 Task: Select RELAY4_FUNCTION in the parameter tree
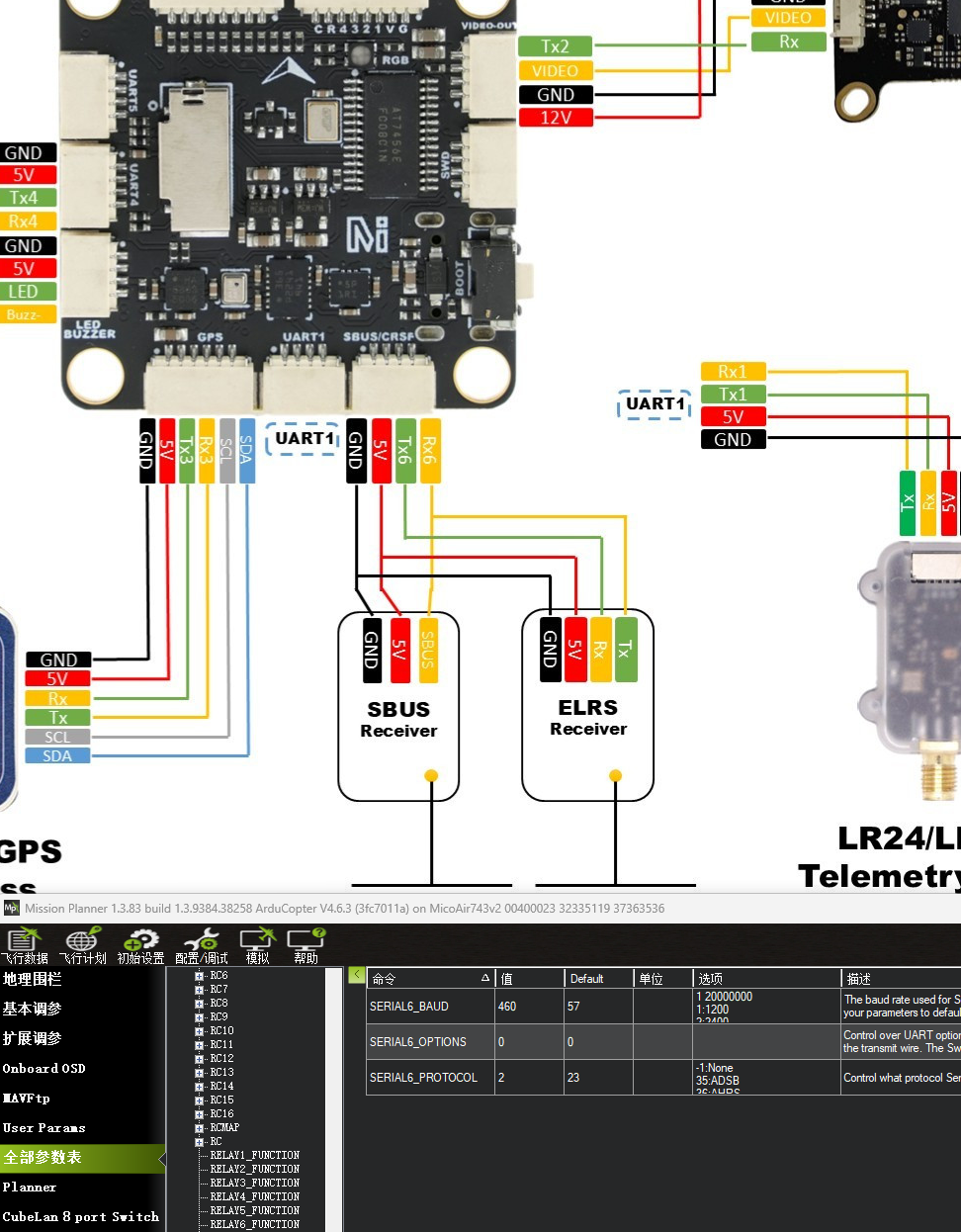(254, 1196)
